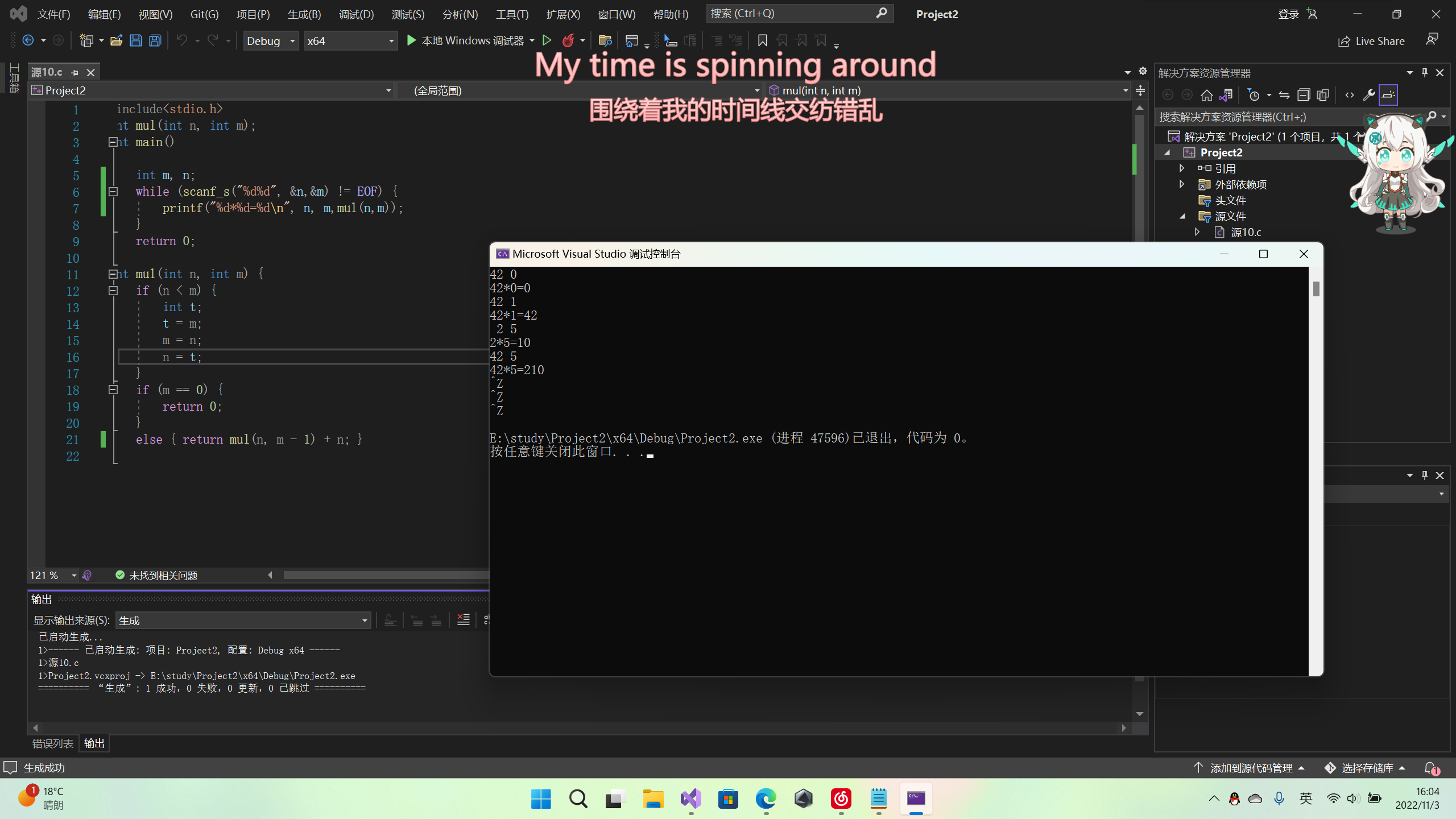Image resolution: width=1456 pixels, height=819 pixels.
Task: Open the Solution Explorer properties wrench icon
Action: [x=1368, y=95]
